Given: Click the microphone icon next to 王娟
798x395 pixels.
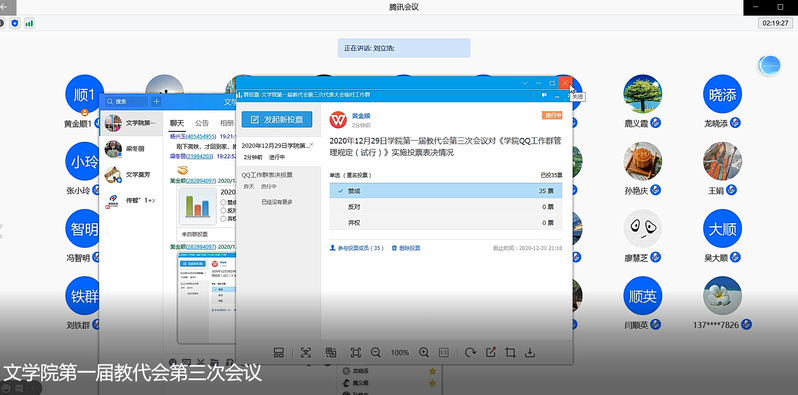Looking at the screenshot, I should [731, 190].
